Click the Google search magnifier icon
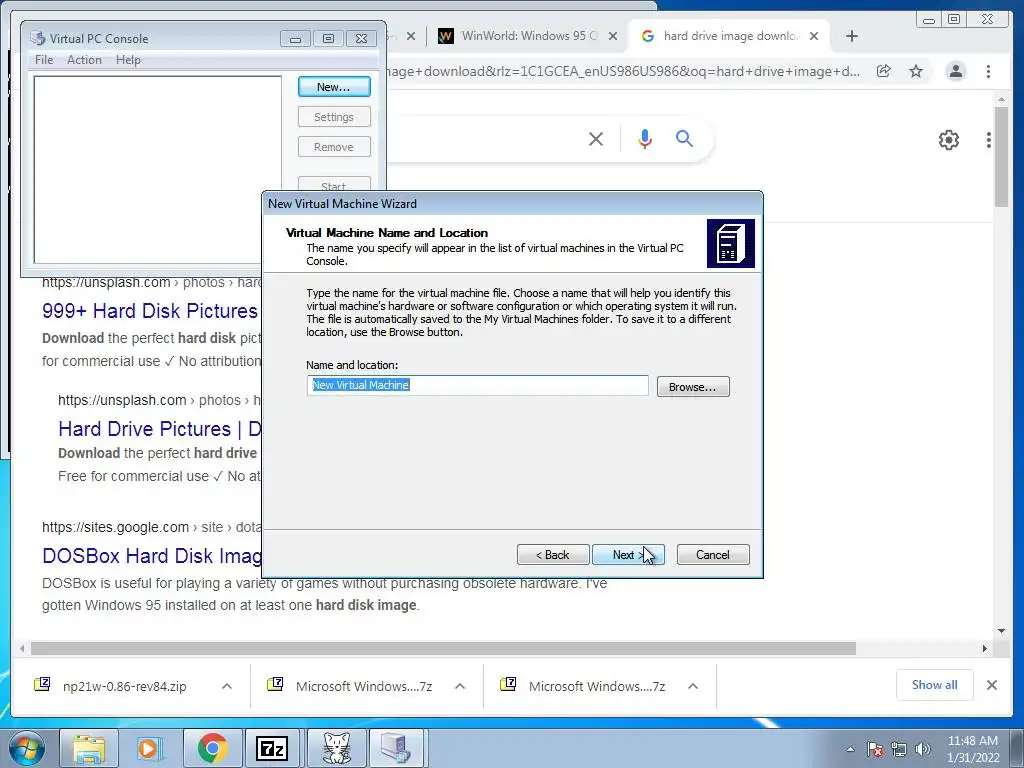Screen dimensions: 1024x768 (684, 138)
